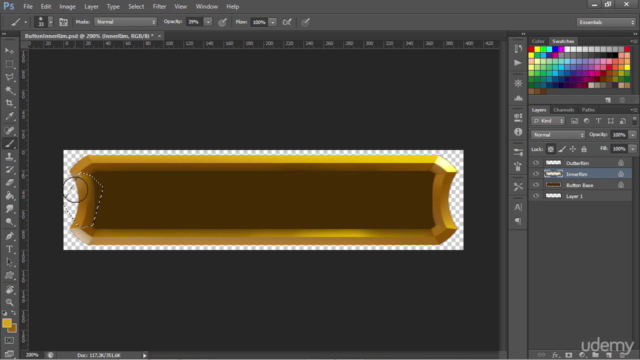Open the Layer menu
This screenshot has width=640, height=360.
tap(91, 7)
